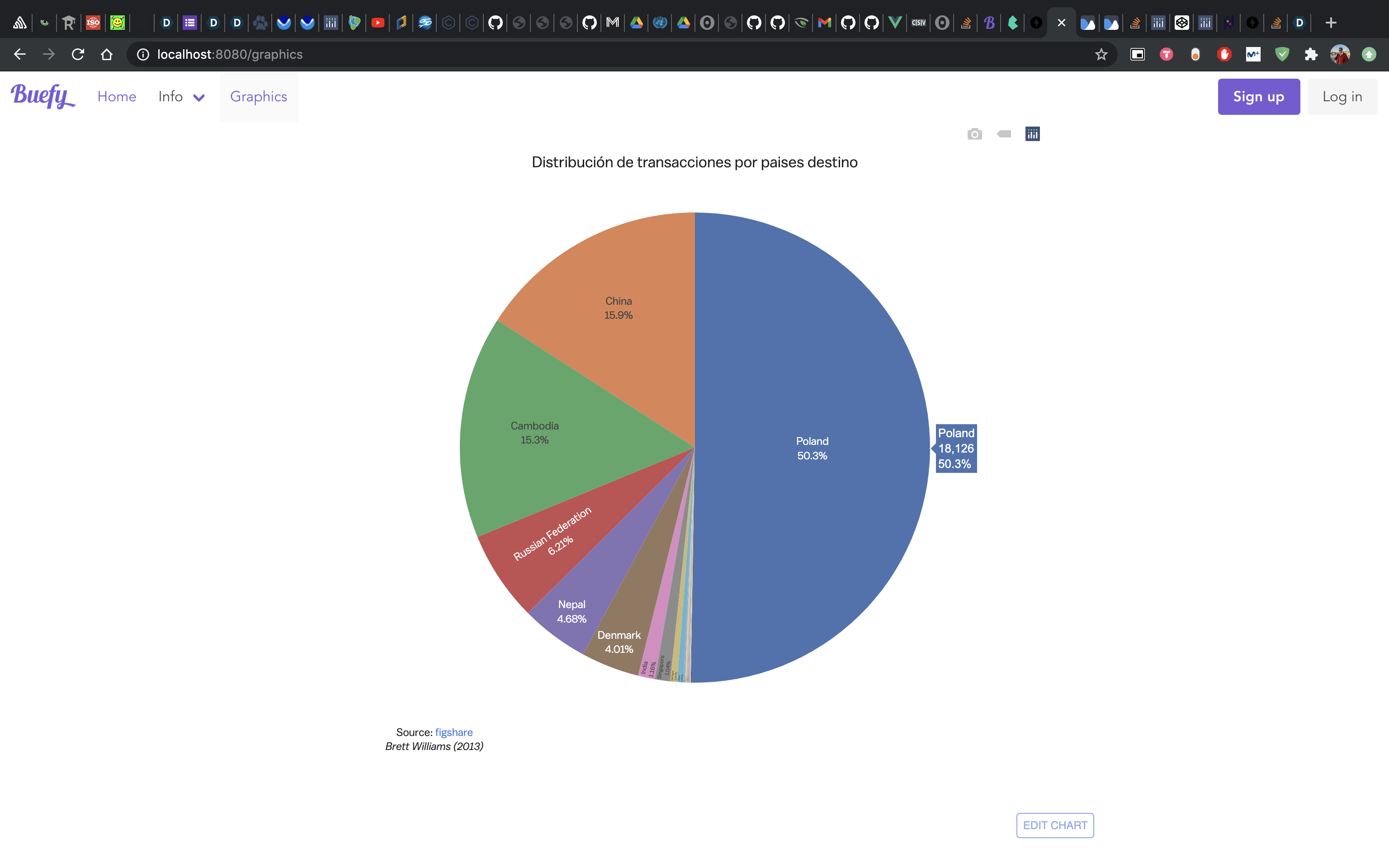Open the figshare source link
1389x868 pixels.
click(454, 732)
